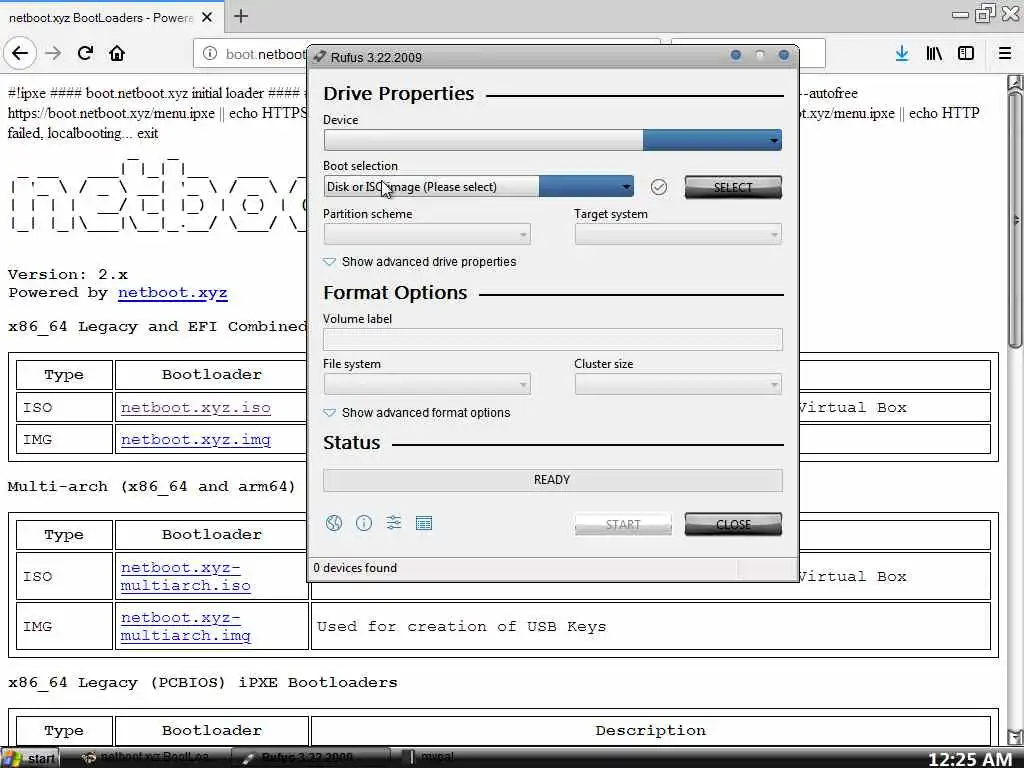Click site info icon in address bar
Image resolution: width=1024 pixels, height=768 pixels.
pos(210,54)
